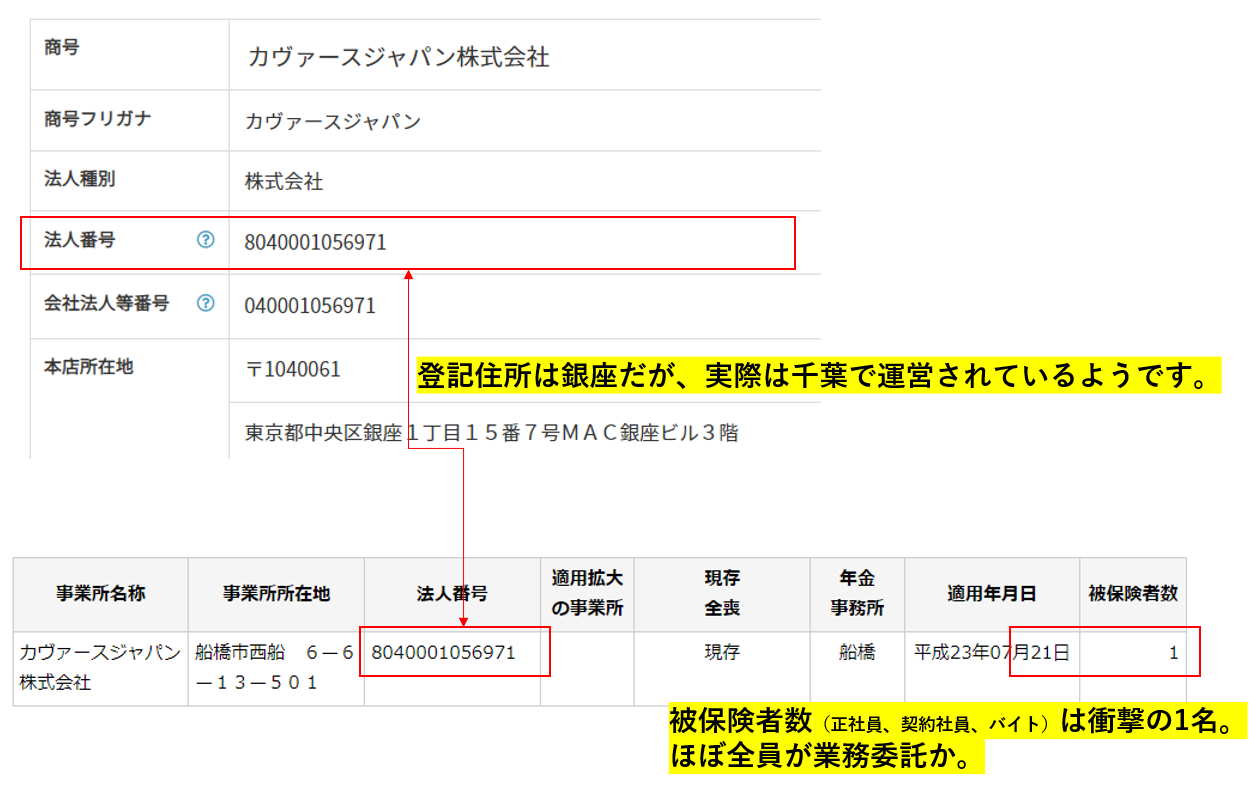Click the 被保険者数 column header

coord(1133,594)
